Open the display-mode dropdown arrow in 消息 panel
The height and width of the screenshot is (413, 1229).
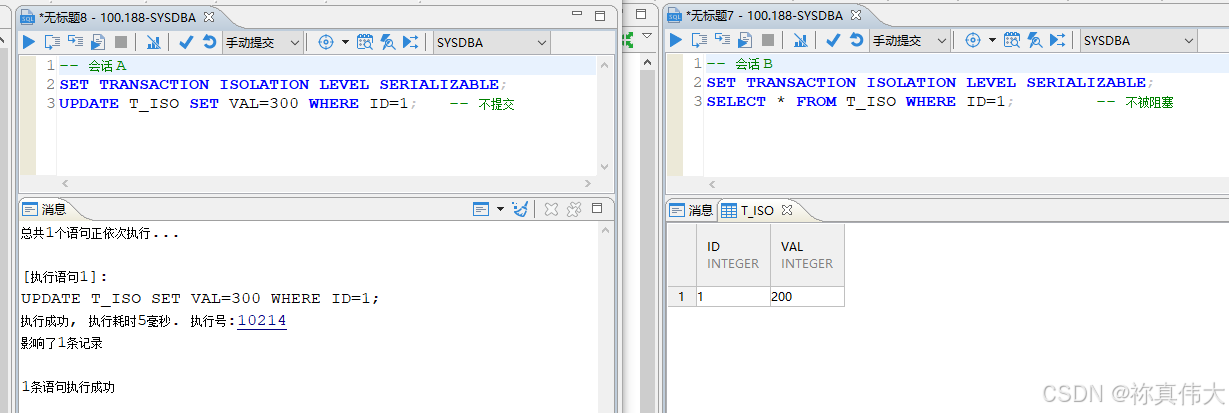click(500, 209)
